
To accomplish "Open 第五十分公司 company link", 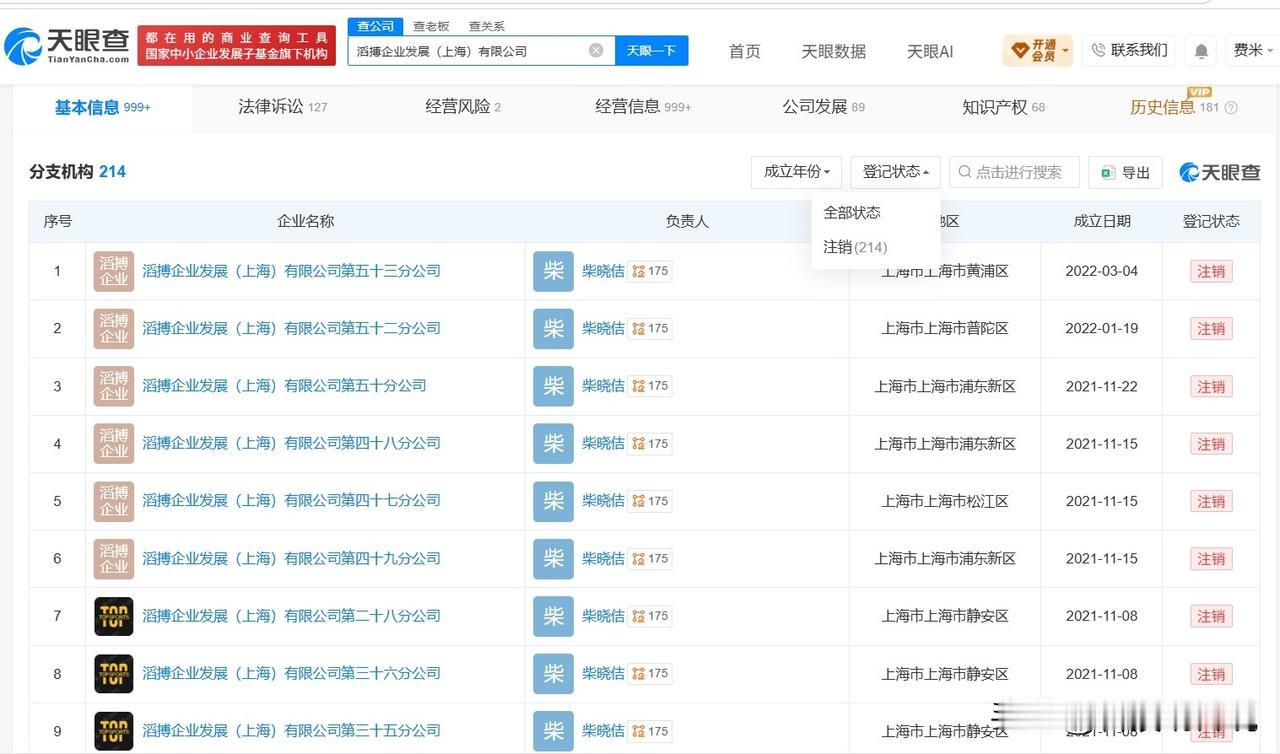I will [x=284, y=386].
